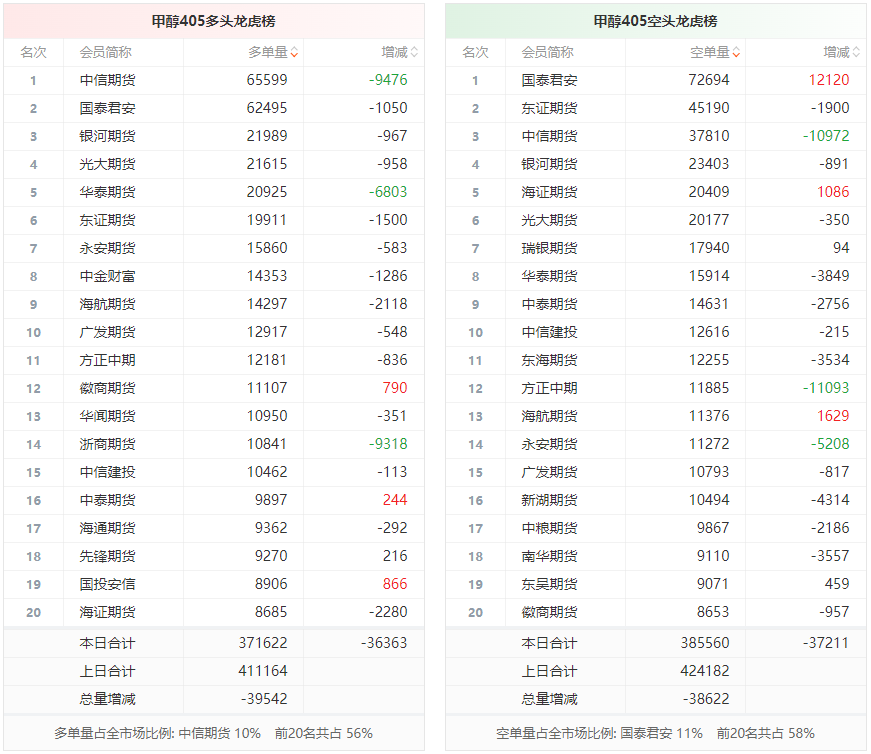Open 国泰君安 in rank 1 of short table
This screenshot has height=754, width=871.
tap(550, 80)
